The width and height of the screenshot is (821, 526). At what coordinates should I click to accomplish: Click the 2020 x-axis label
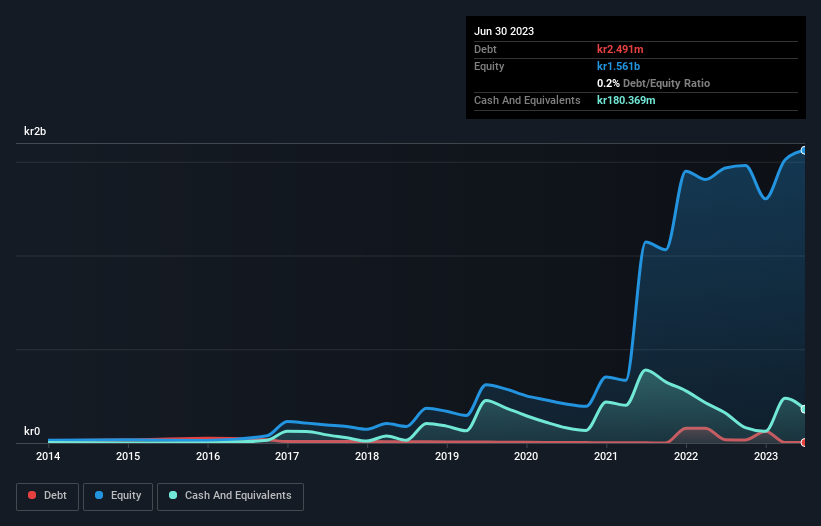[x=526, y=456]
